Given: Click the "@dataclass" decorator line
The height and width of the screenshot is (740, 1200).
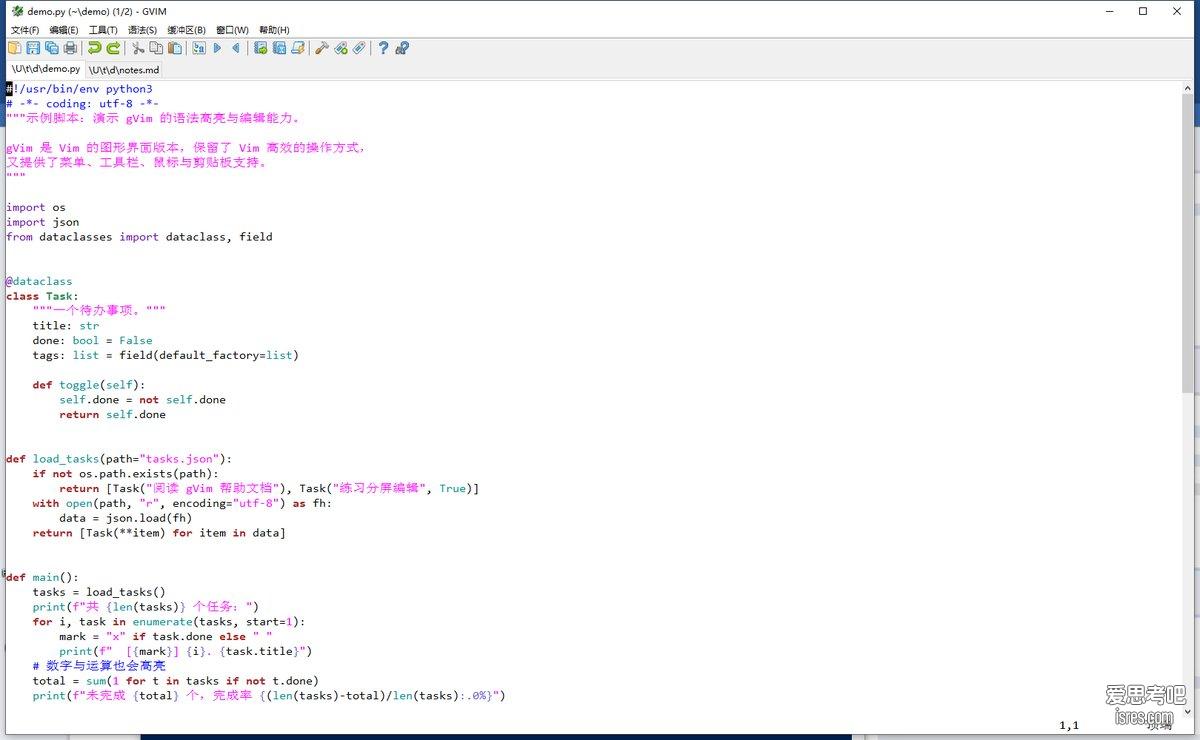Looking at the screenshot, I should click(39, 281).
